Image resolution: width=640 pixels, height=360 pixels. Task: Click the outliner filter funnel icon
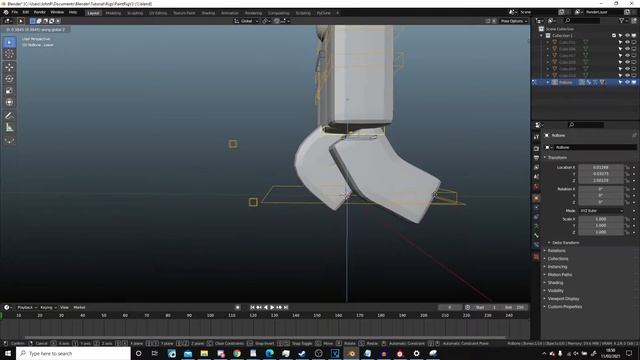pos(622,20)
